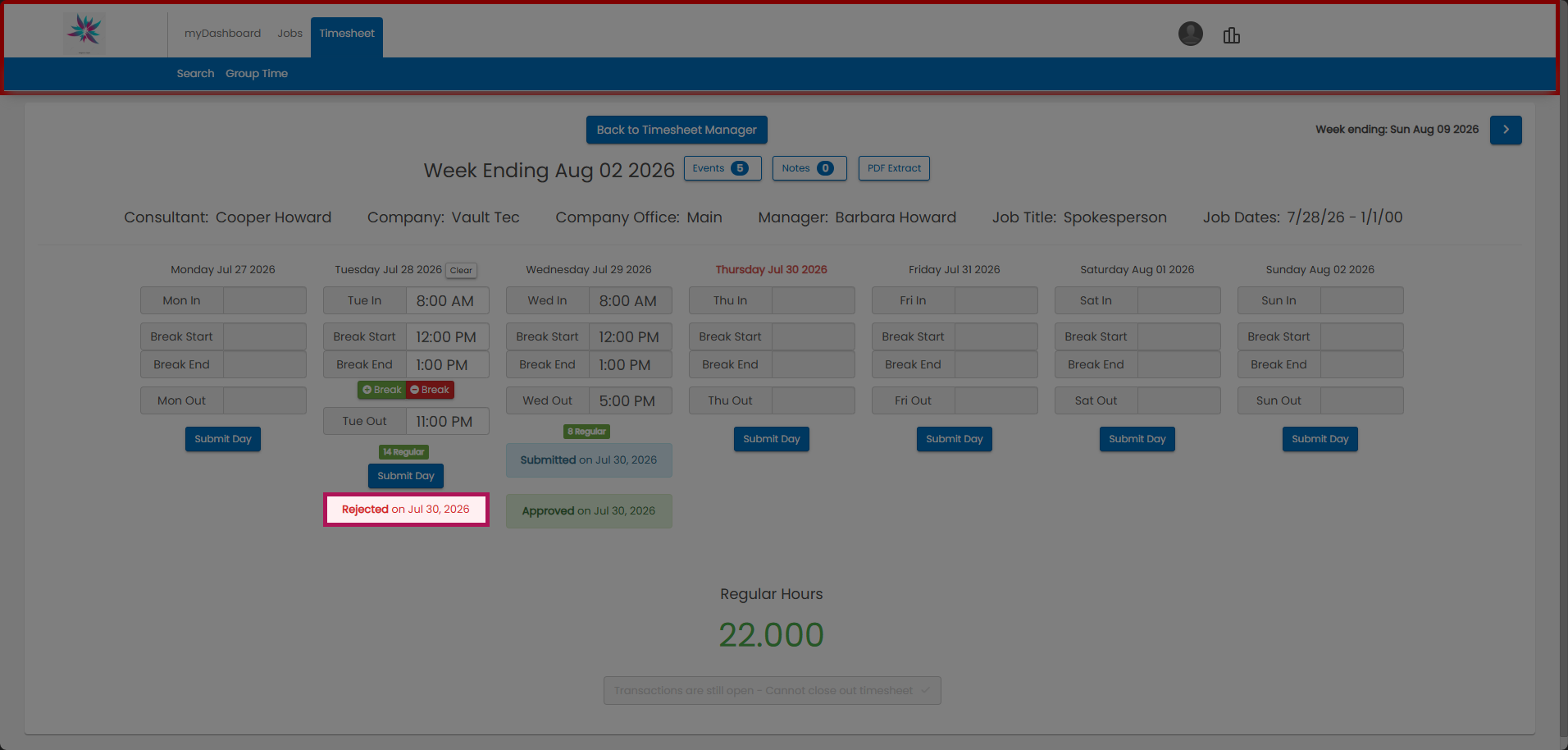The height and width of the screenshot is (750, 1568).
Task: Go to next week arrow button
Action: (x=1506, y=130)
